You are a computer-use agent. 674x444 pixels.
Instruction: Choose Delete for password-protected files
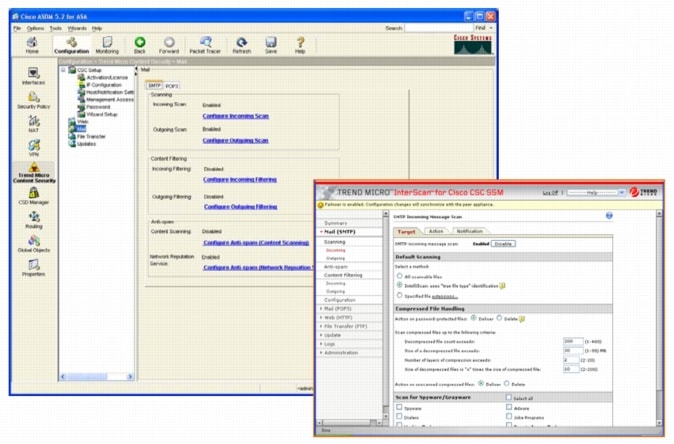coord(499,318)
